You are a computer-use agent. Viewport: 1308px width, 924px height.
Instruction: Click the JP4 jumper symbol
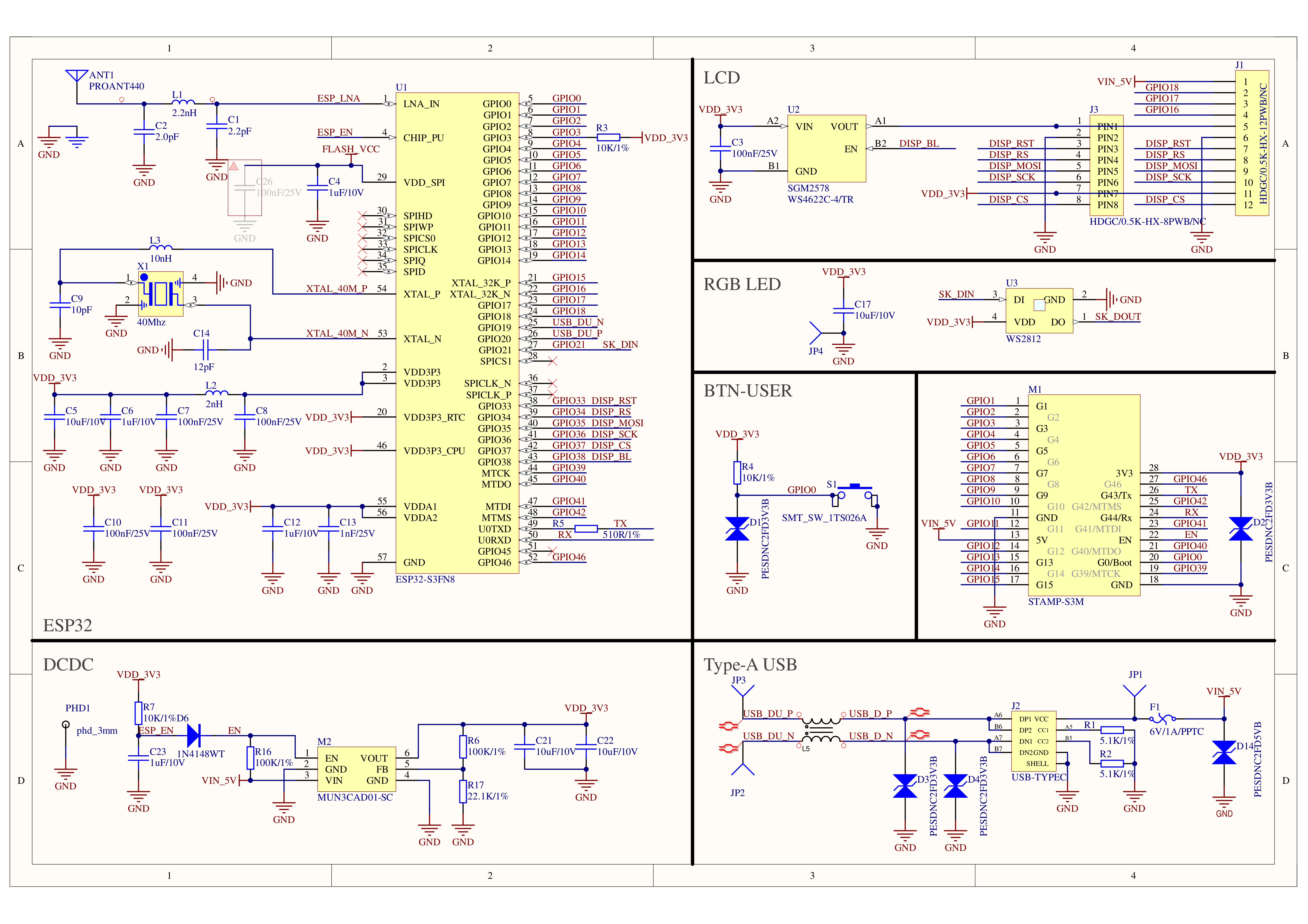click(816, 333)
